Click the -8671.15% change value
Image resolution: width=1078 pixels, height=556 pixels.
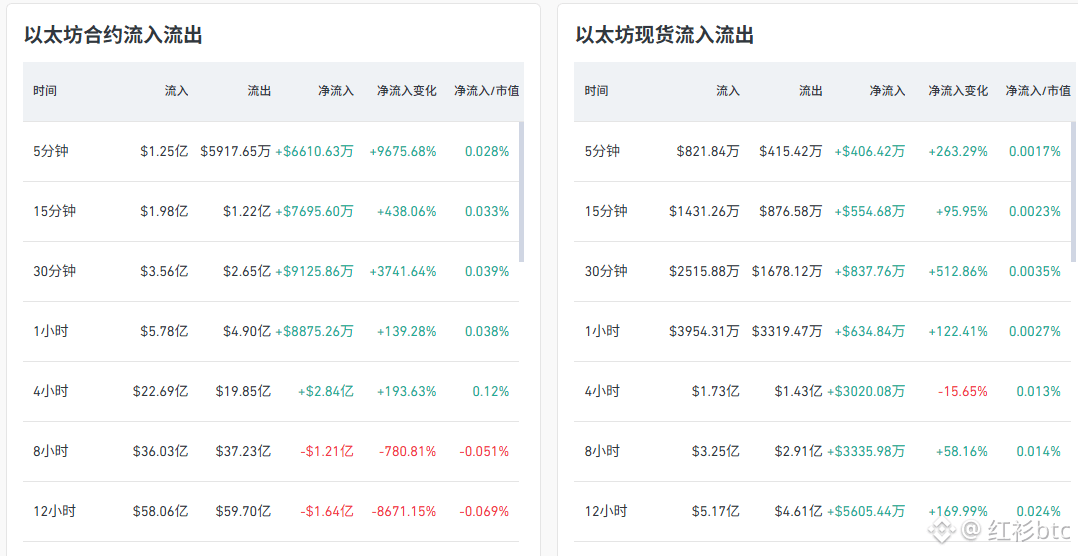(404, 511)
